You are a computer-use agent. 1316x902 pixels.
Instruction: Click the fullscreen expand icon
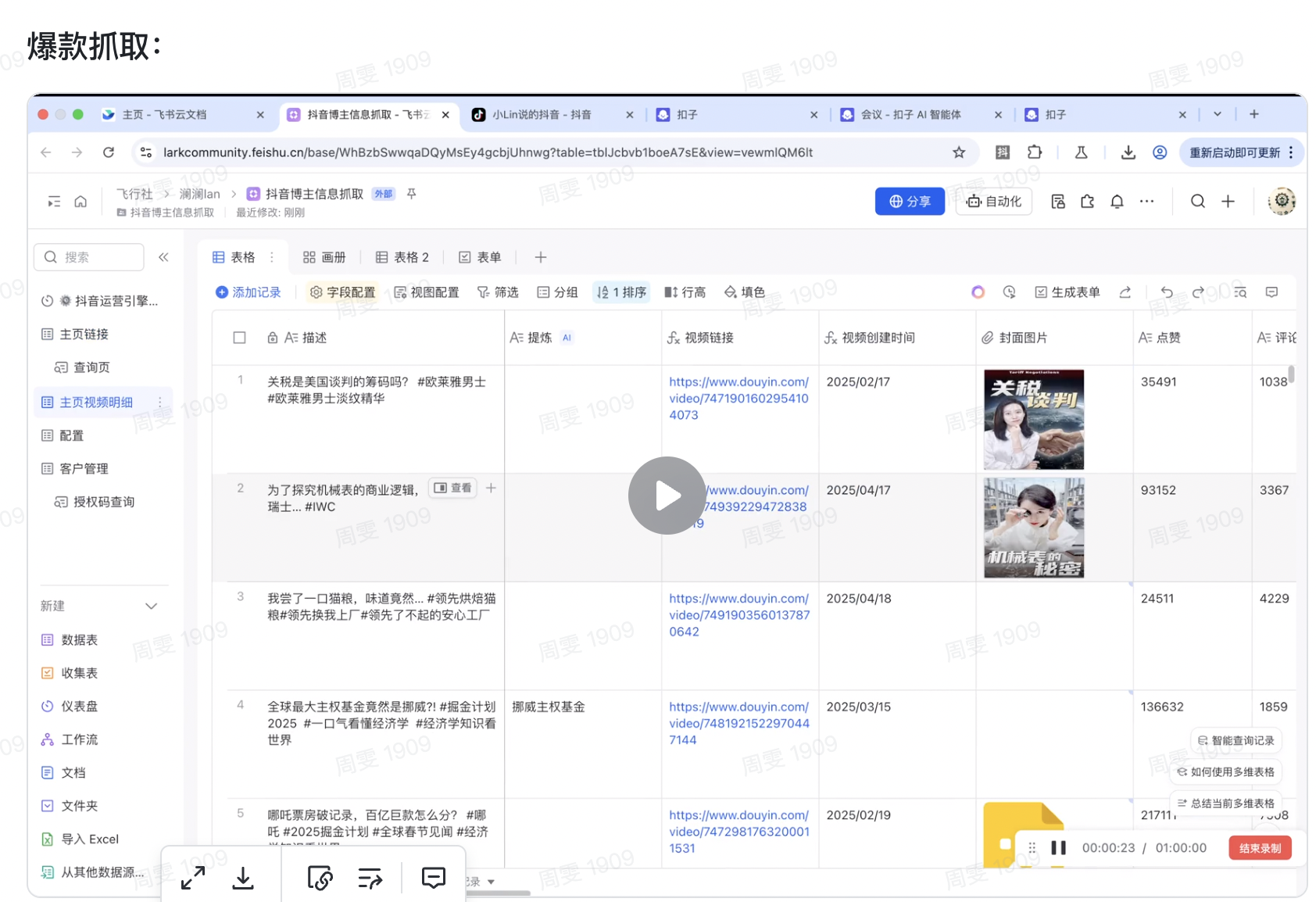click(193, 878)
